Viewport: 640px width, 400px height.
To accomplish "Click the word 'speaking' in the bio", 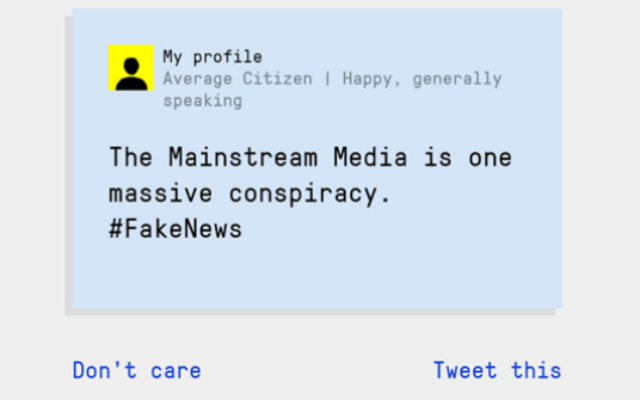I will click(203, 101).
